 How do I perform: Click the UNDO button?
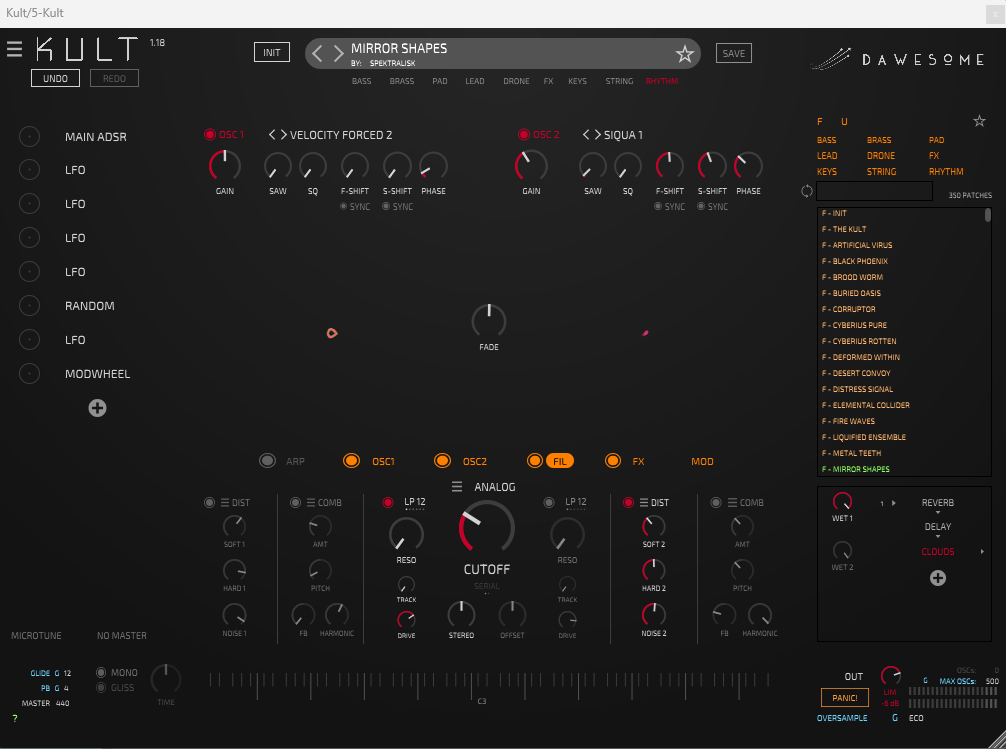click(55, 78)
